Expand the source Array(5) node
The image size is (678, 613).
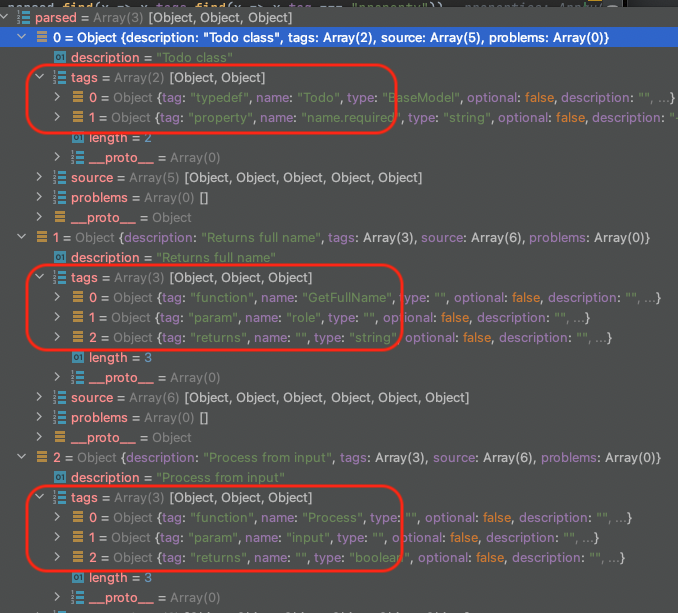pos(39,177)
